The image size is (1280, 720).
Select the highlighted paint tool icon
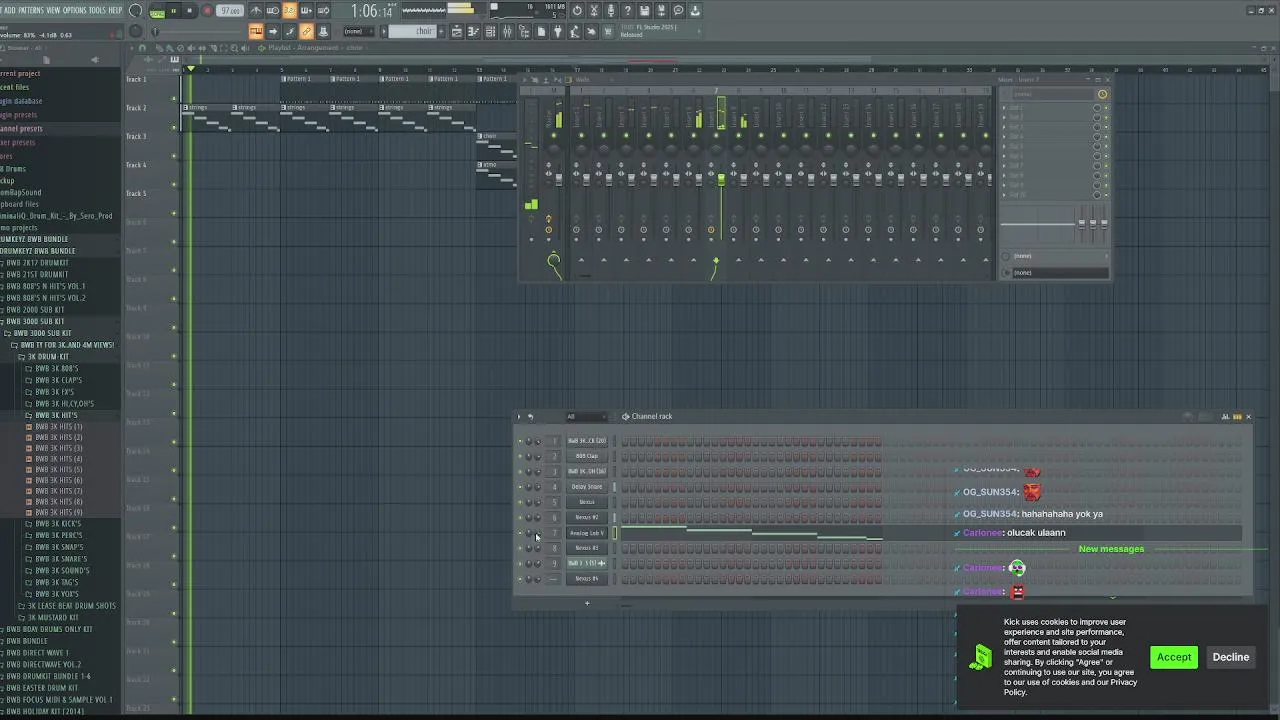(x=306, y=31)
